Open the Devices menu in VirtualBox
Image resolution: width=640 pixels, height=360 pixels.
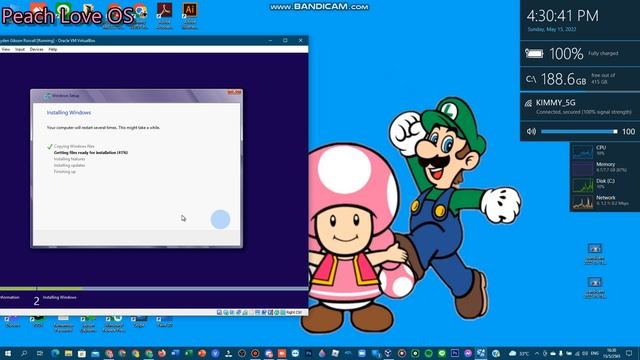tap(36, 49)
